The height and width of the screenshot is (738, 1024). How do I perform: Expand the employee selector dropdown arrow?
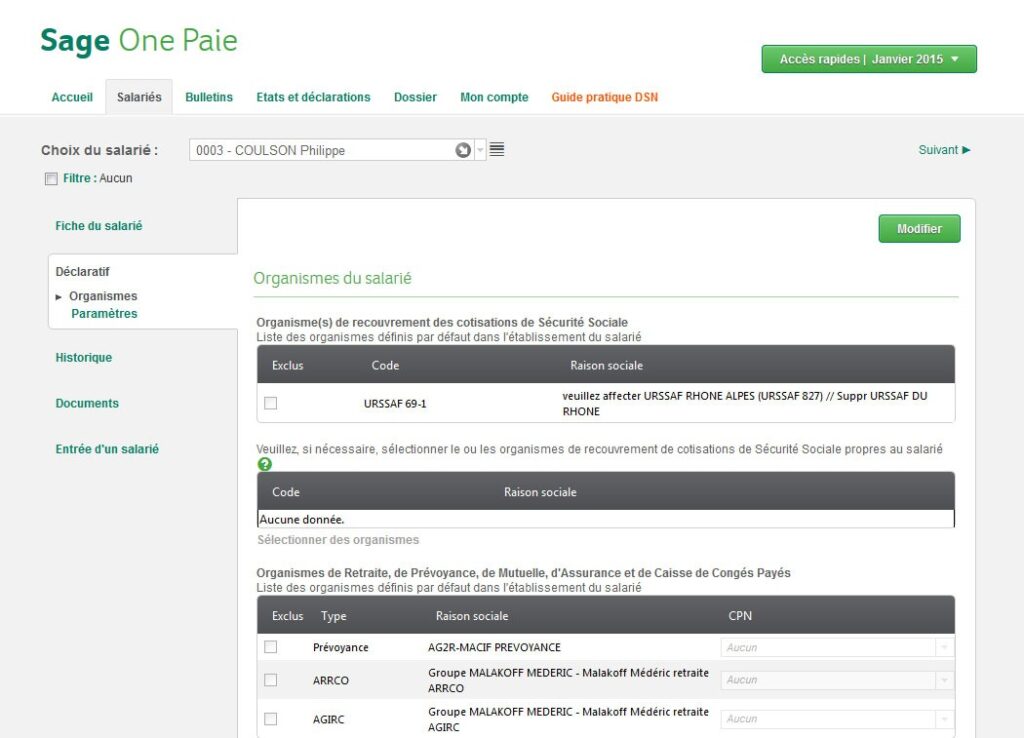point(480,150)
